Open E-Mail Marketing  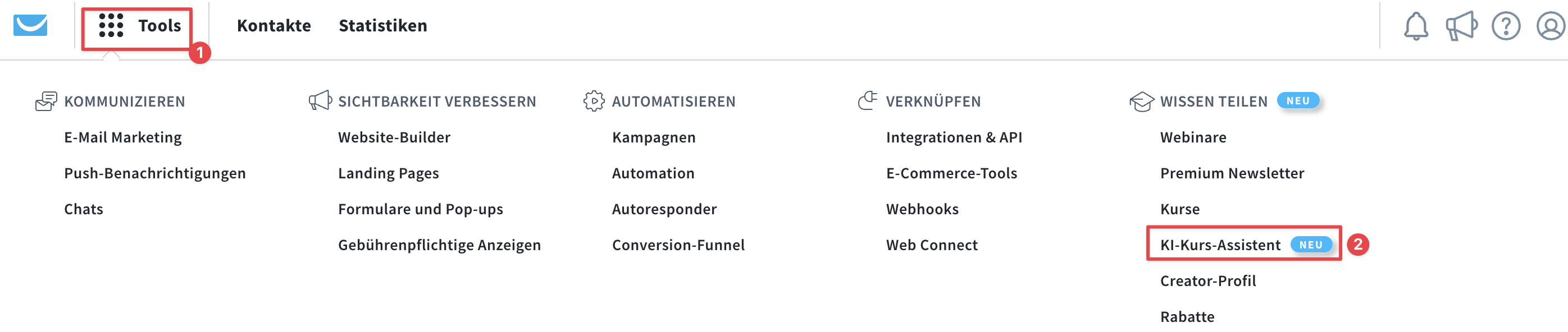tap(122, 137)
